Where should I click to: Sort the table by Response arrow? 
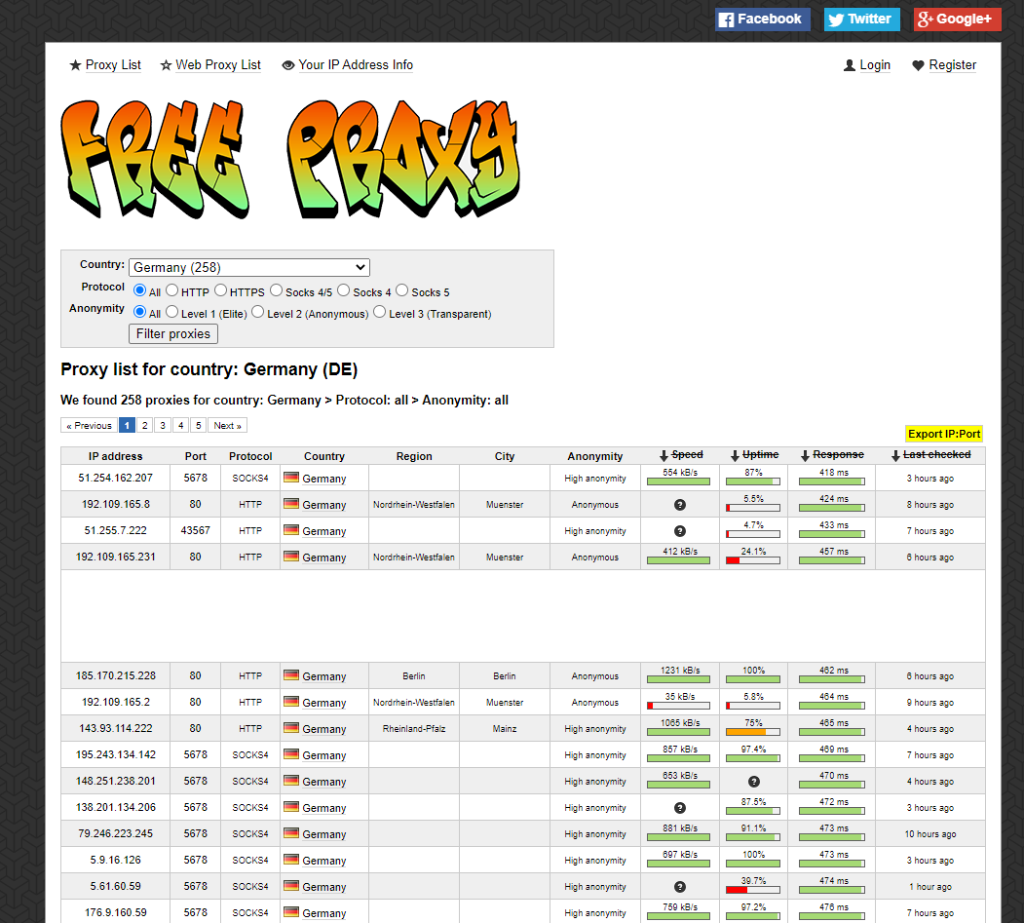pyautogui.click(x=805, y=455)
